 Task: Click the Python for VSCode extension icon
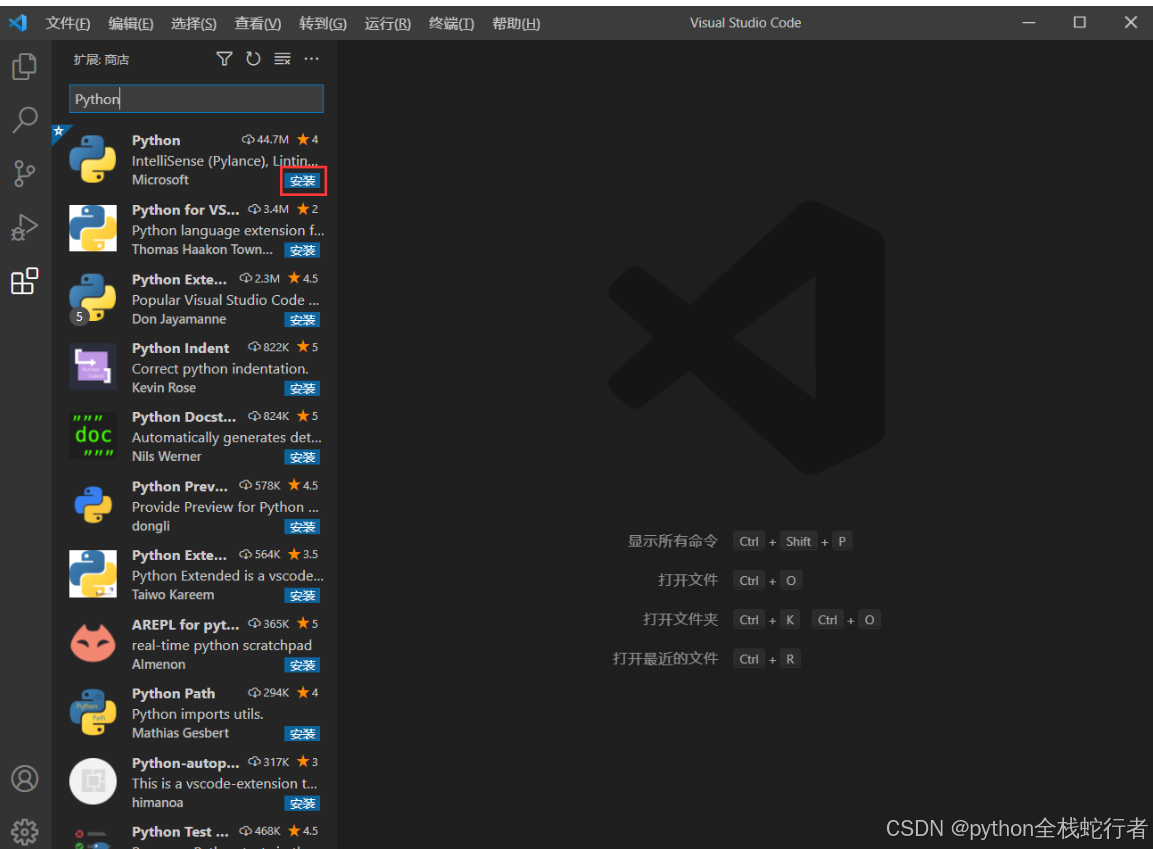point(93,228)
